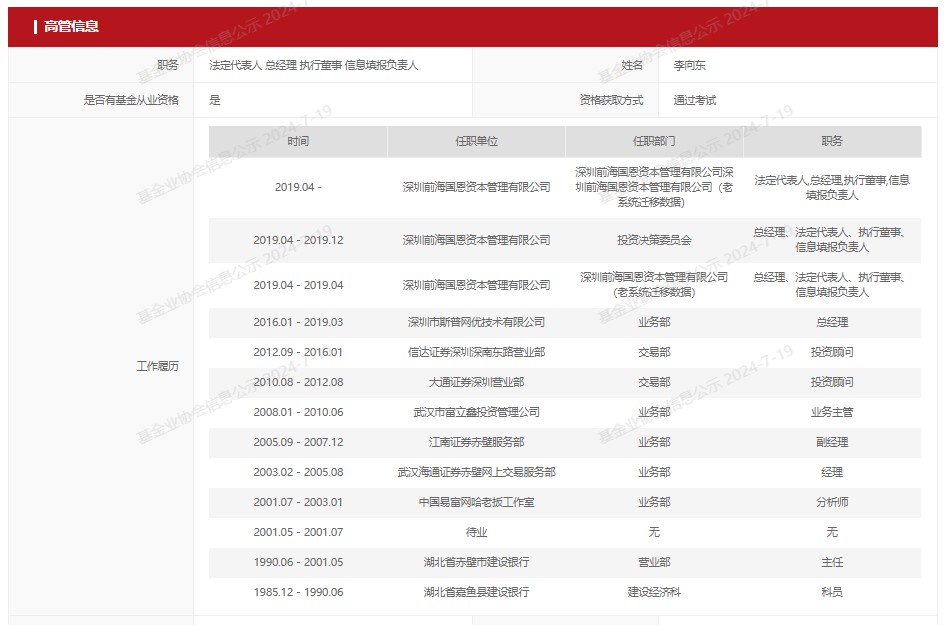This screenshot has height=625, width=945.
Task: Select the date cell 2001.05 - 2001.07
Action: 298,532
